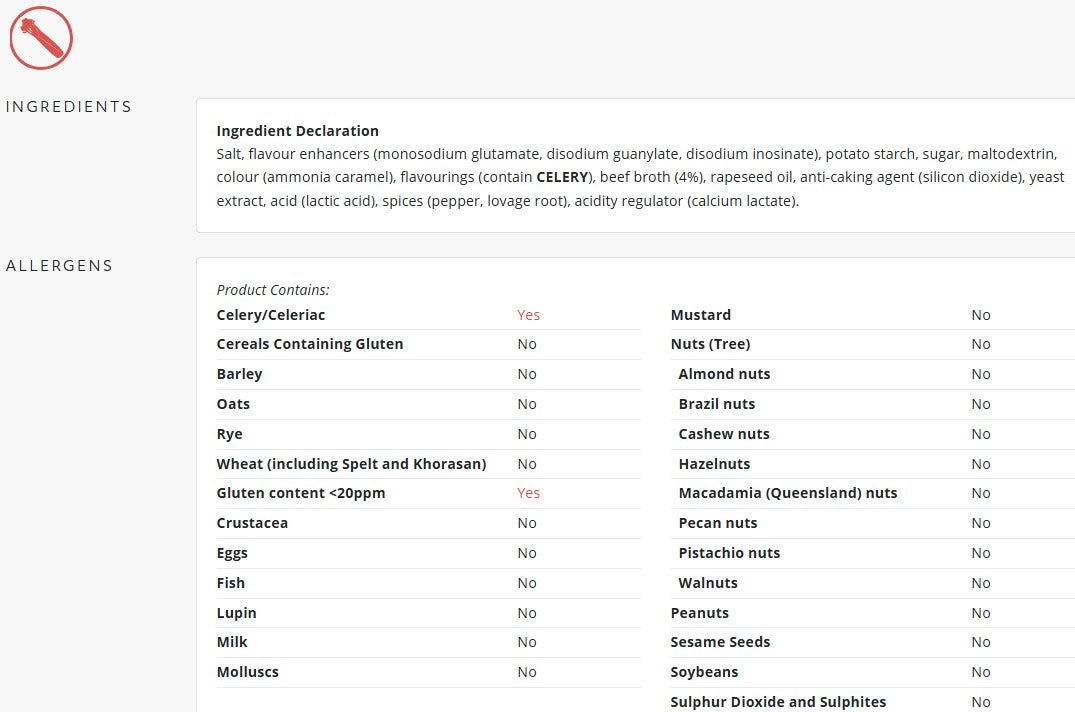This screenshot has width=1075, height=712.
Task: Click the INGREDIENTS section heading
Action: coord(69,107)
